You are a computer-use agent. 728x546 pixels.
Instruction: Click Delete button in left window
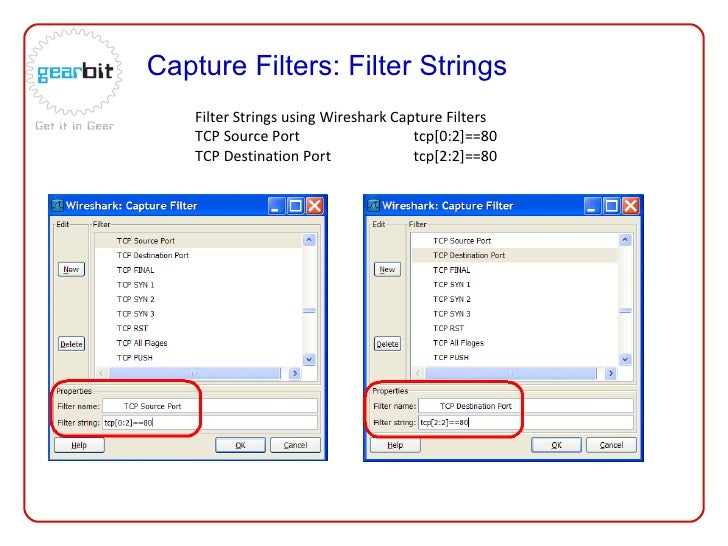[x=72, y=344]
